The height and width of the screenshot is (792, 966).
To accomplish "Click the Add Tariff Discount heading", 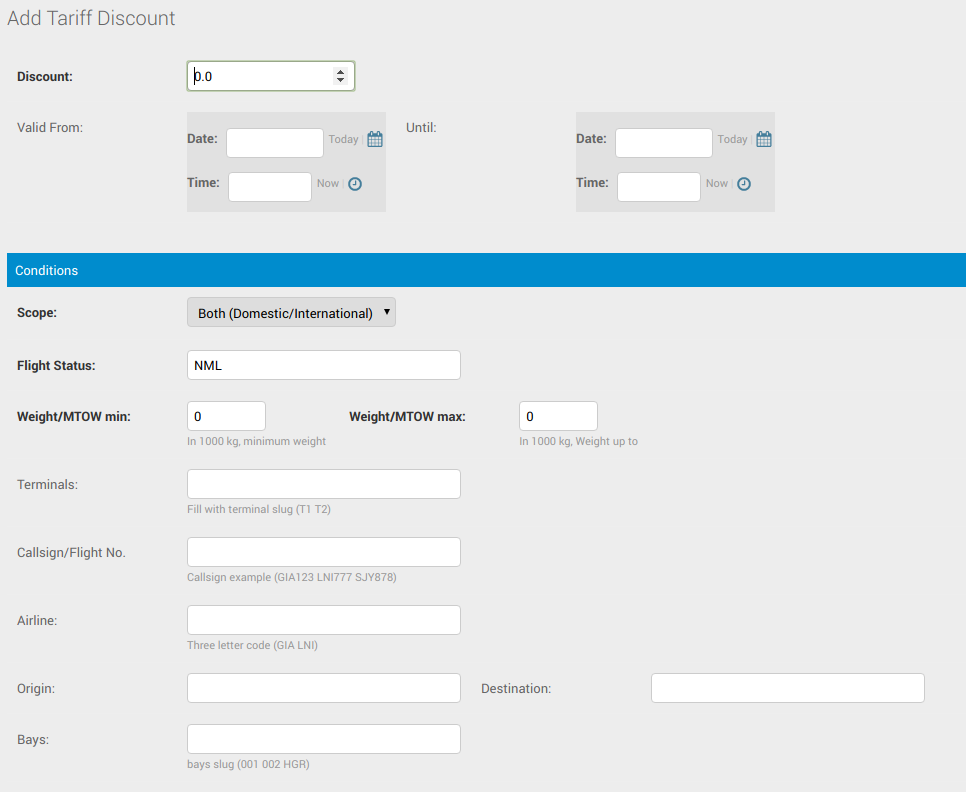I will pyautogui.click(x=91, y=18).
